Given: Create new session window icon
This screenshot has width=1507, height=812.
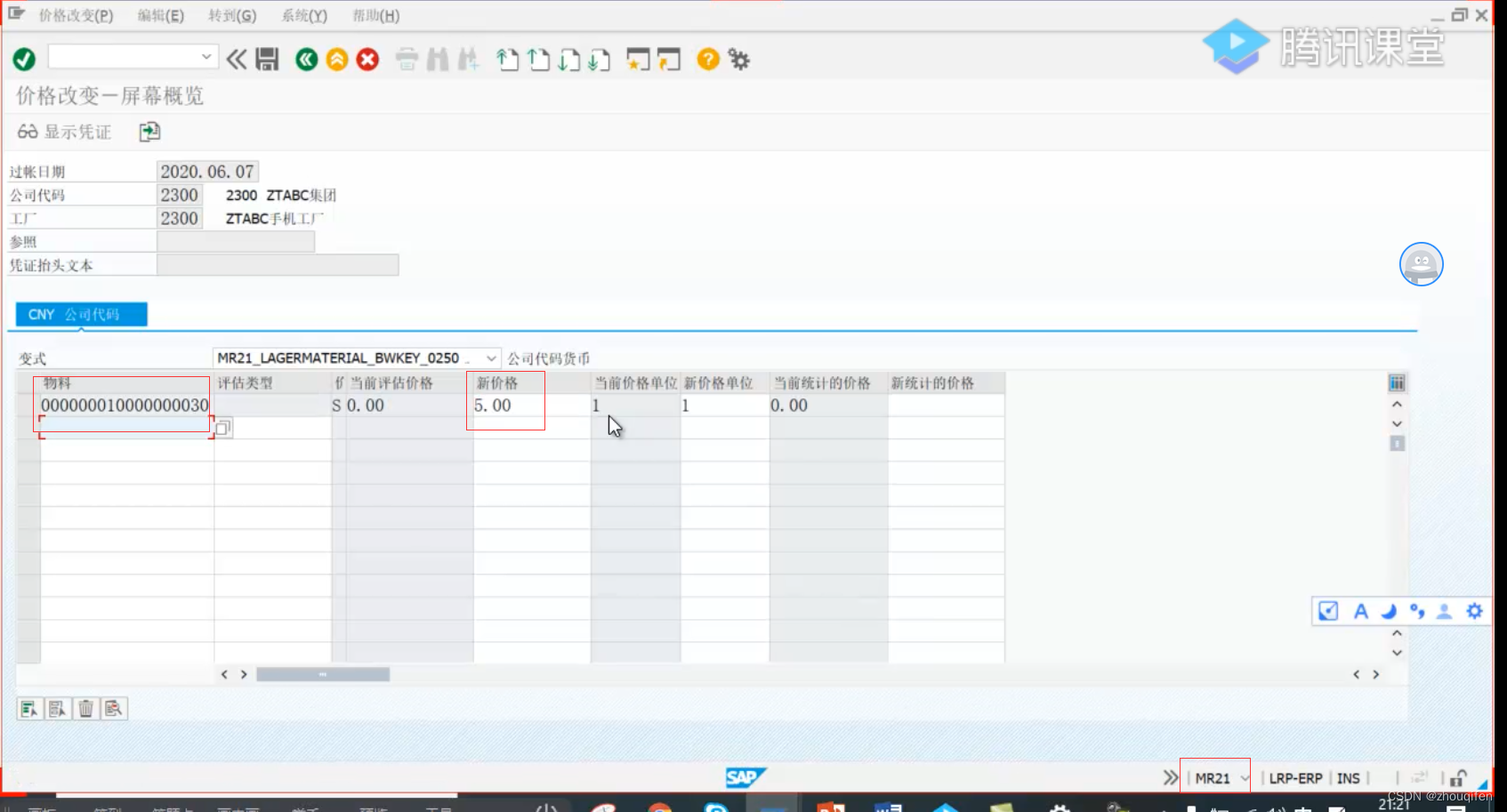Looking at the screenshot, I should [x=638, y=60].
